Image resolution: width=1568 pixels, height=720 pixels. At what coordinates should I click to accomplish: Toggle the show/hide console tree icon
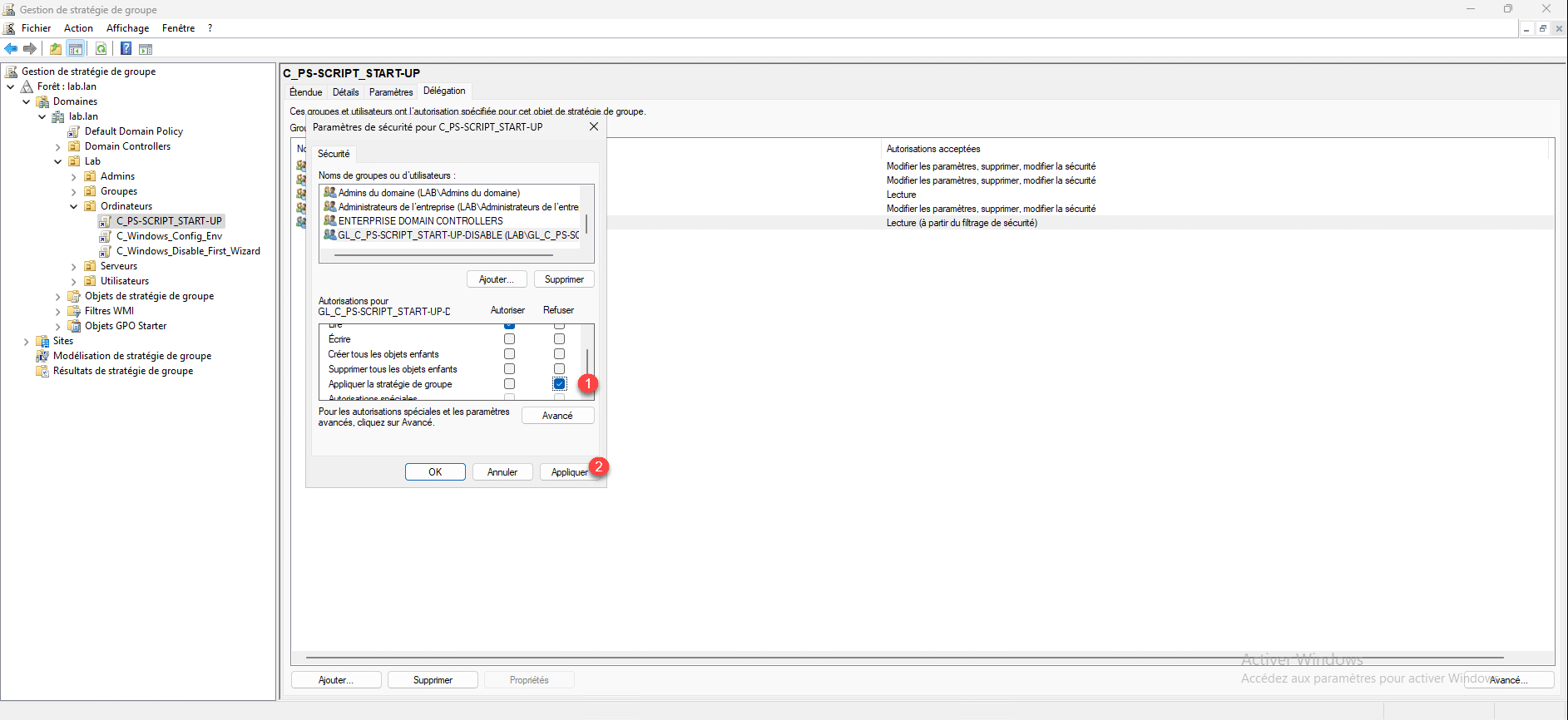pos(76,48)
